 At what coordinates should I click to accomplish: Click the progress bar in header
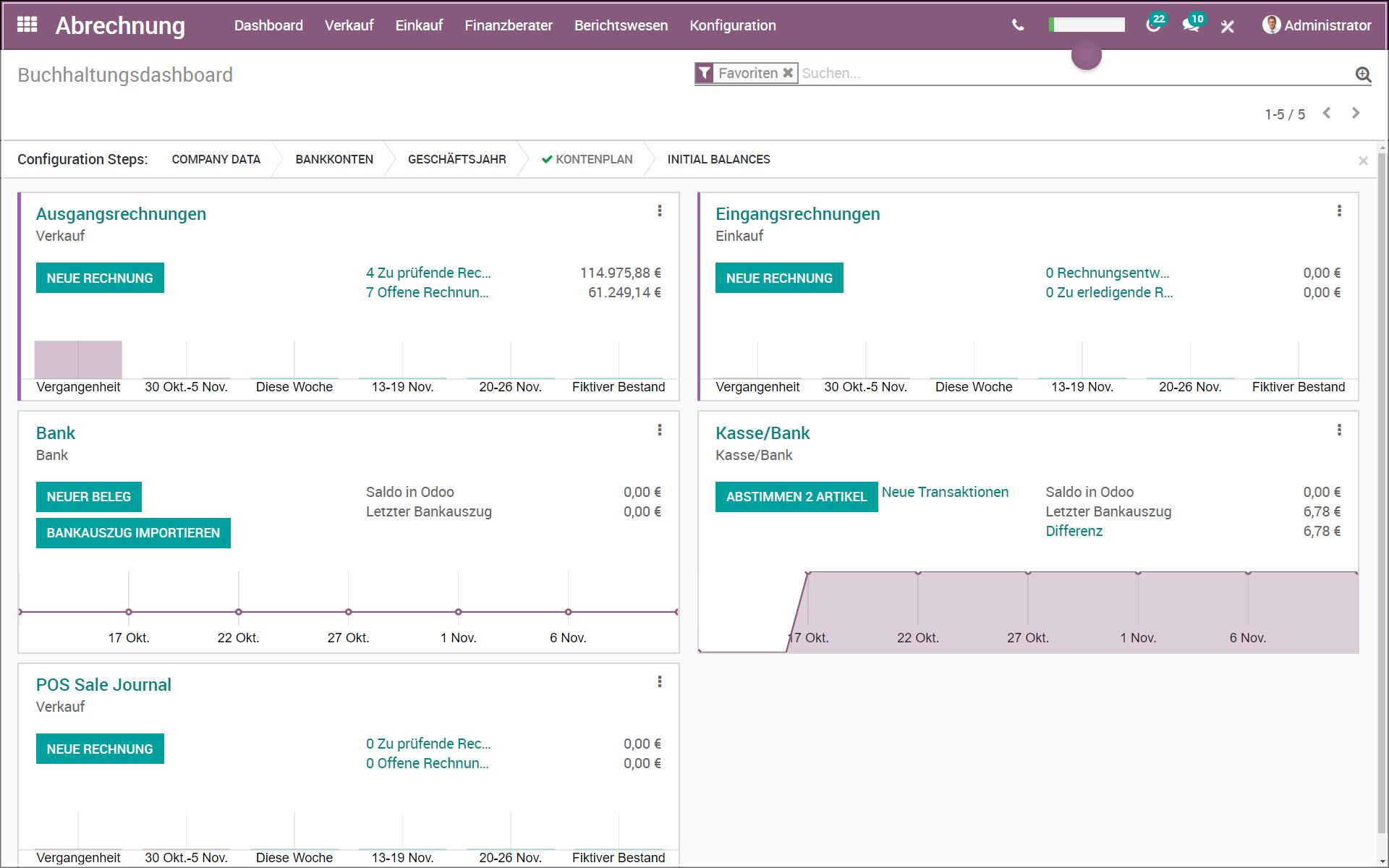click(x=1087, y=25)
